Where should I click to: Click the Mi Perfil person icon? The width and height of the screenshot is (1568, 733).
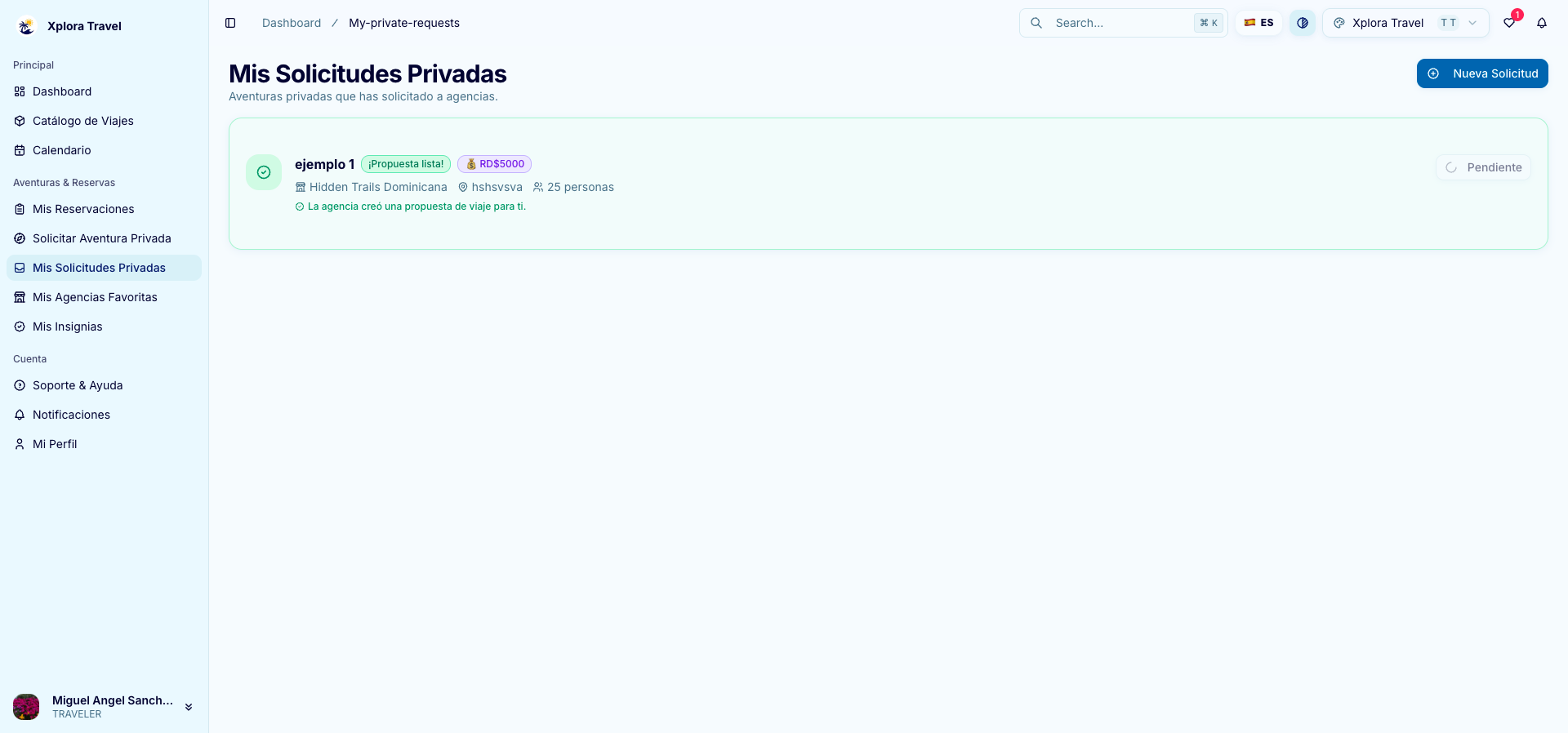[20, 444]
